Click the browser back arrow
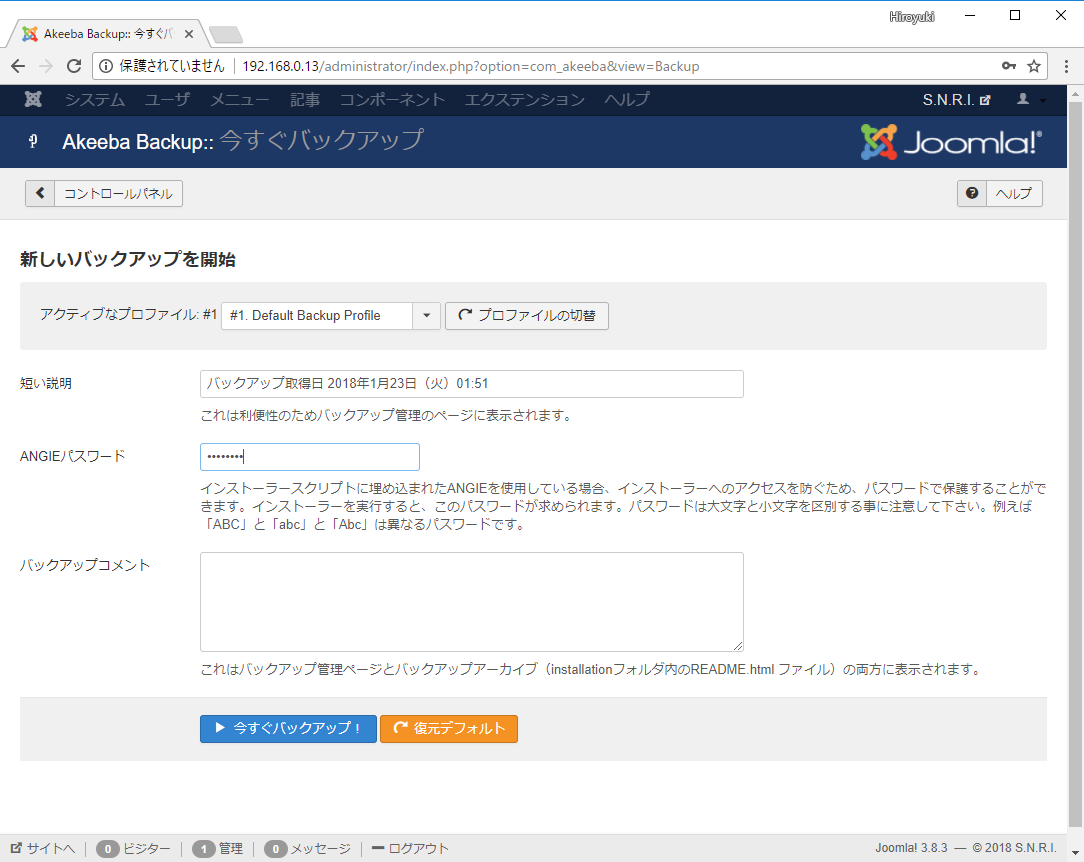This screenshot has width=1084, height=862. coord(18,66)
